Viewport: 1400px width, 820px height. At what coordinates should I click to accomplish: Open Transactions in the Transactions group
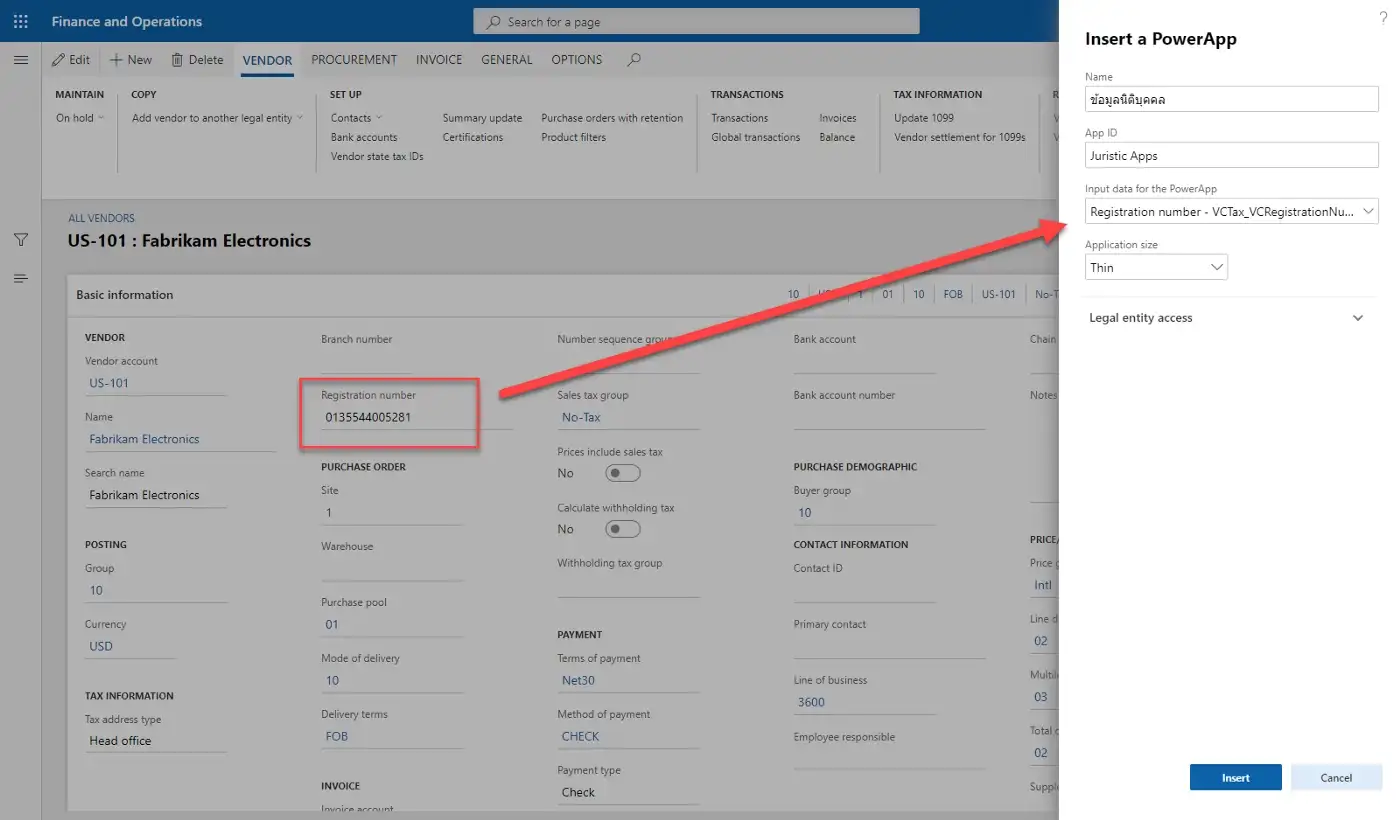(x=740, y=118)
